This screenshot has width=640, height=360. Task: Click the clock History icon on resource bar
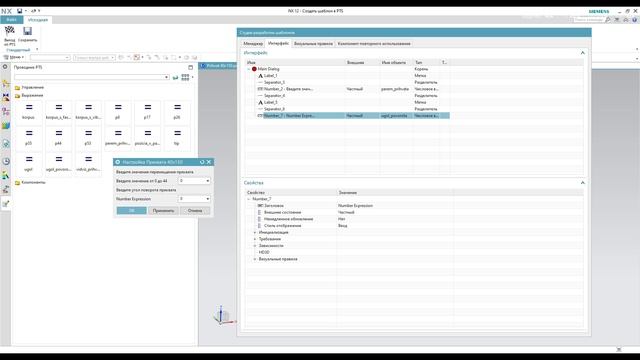click(x=6, y=161)
